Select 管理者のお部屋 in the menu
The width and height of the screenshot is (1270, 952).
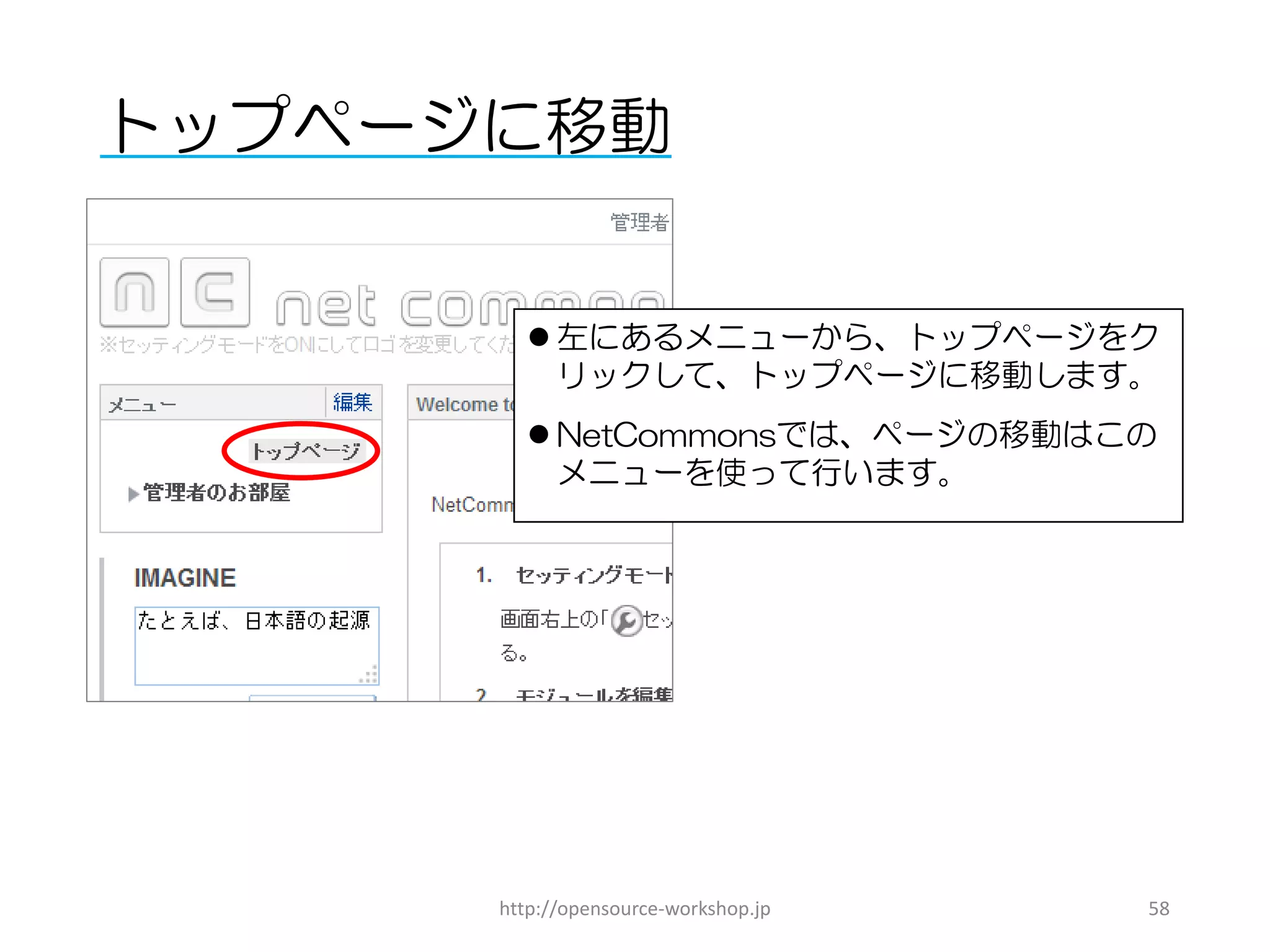(x=216, y=492)
